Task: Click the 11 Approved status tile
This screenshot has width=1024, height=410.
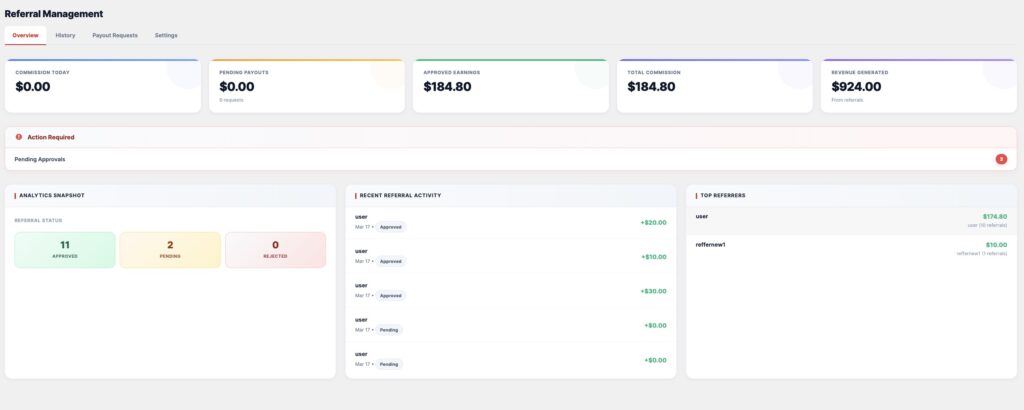Action: tap(65, 249)
